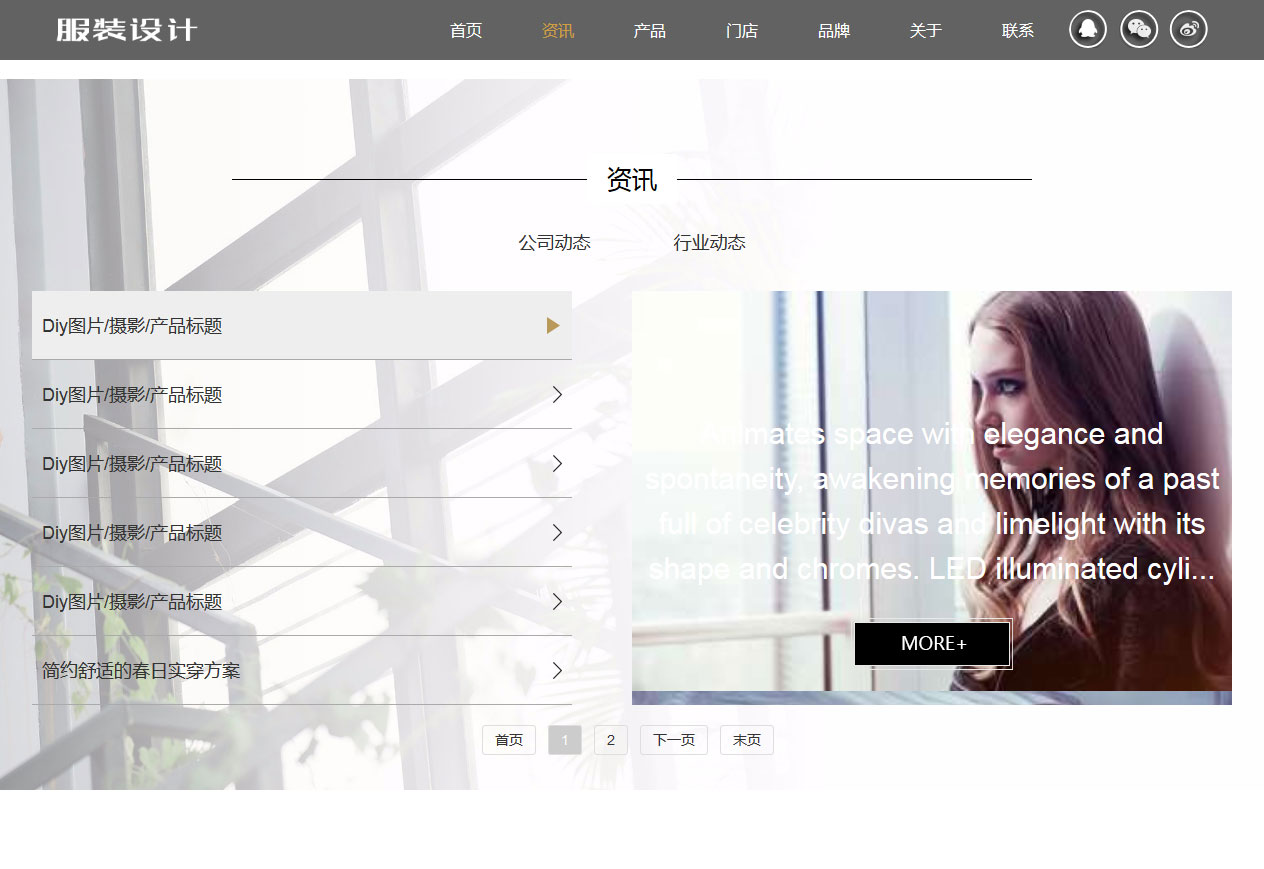This screenshot has width=1264, height=869.
Task: Open the 品牌 navigation item
Action: pos(833,31)
